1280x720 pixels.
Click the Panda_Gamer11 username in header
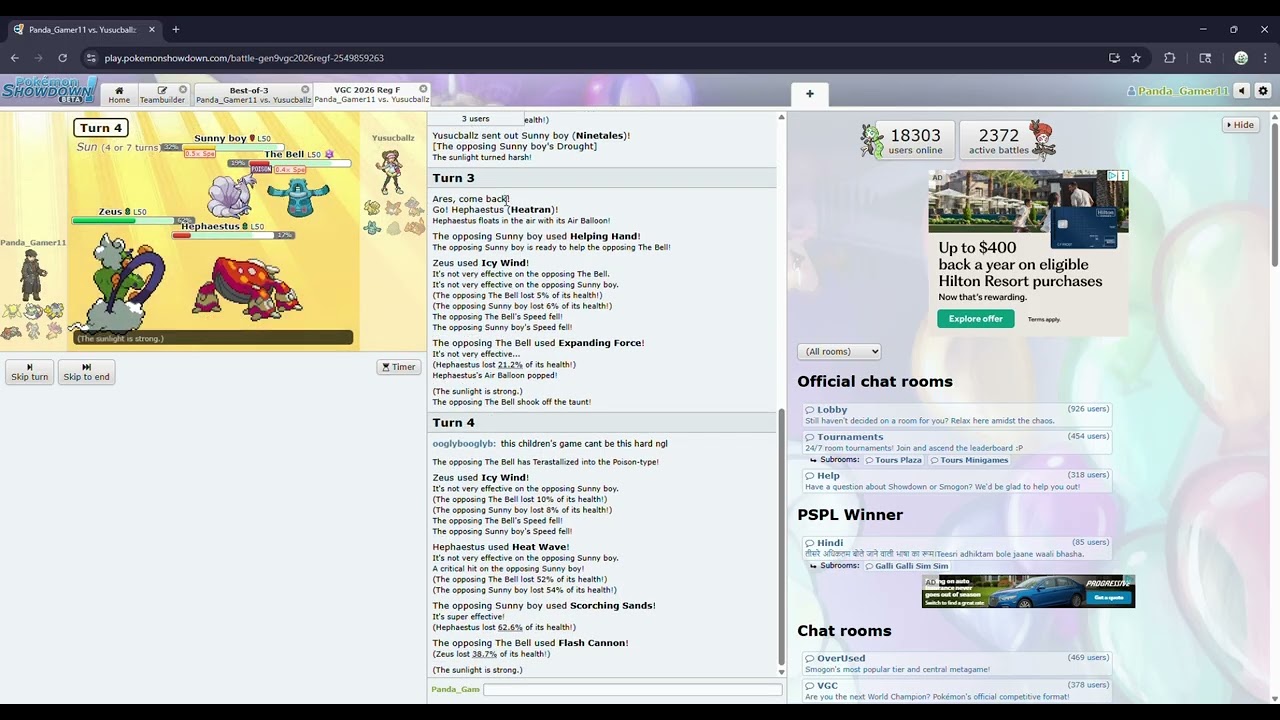tap(1177, 91)
